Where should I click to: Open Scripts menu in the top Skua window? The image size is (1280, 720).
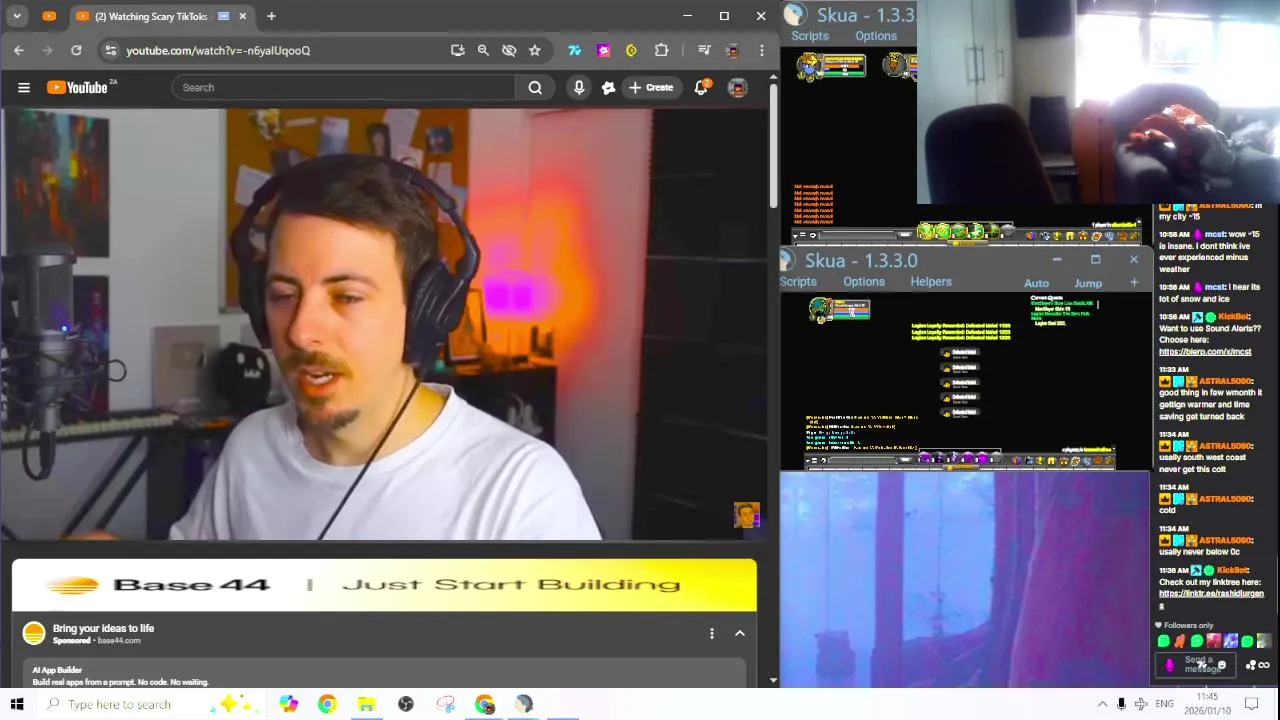coord(810,36)
